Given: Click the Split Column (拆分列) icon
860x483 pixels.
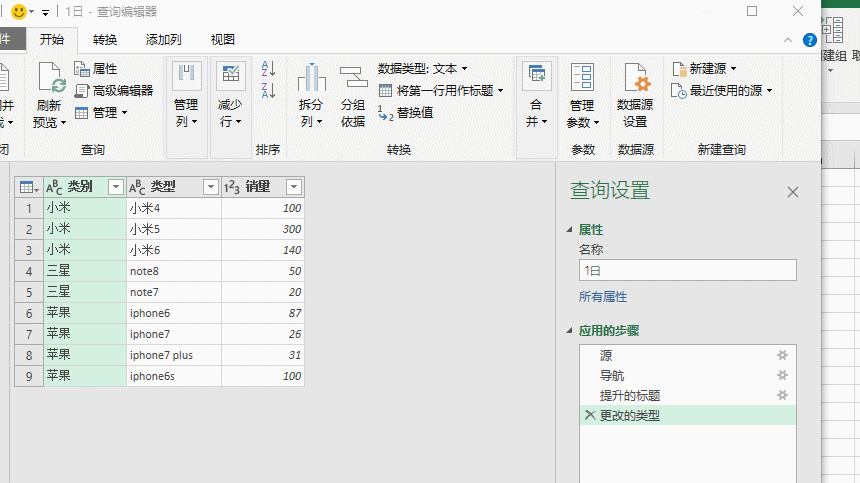Looking at the screenshot, I should tap(311, 77).
